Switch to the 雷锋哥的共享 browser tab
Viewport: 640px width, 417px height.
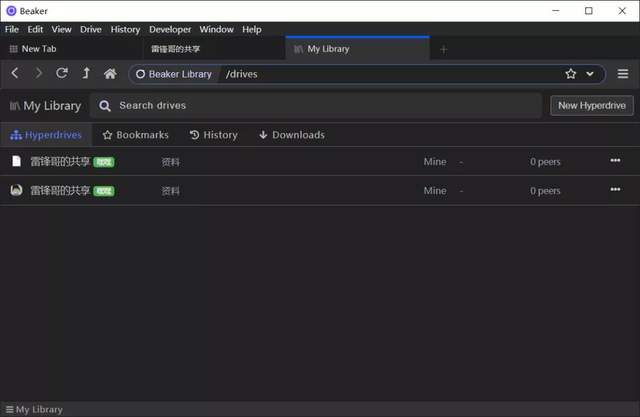pos(214,49)
